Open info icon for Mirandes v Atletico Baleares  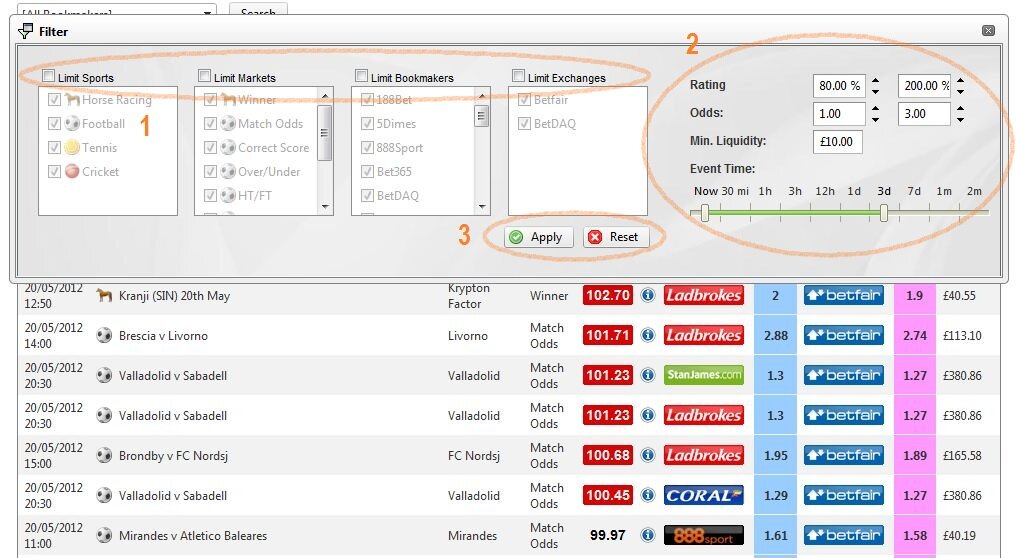(x=647, y=535)
